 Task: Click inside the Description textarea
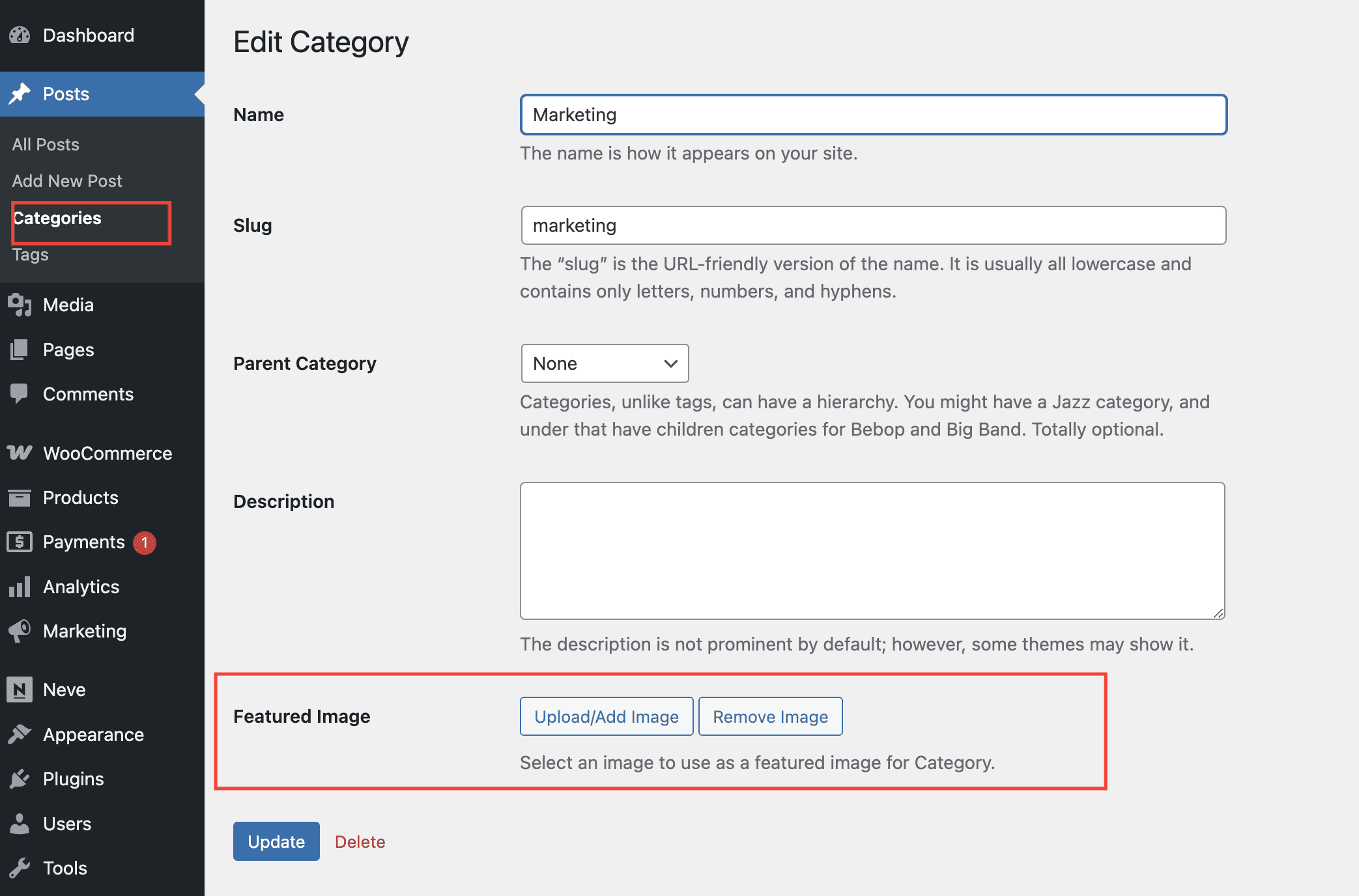point(872,550)
